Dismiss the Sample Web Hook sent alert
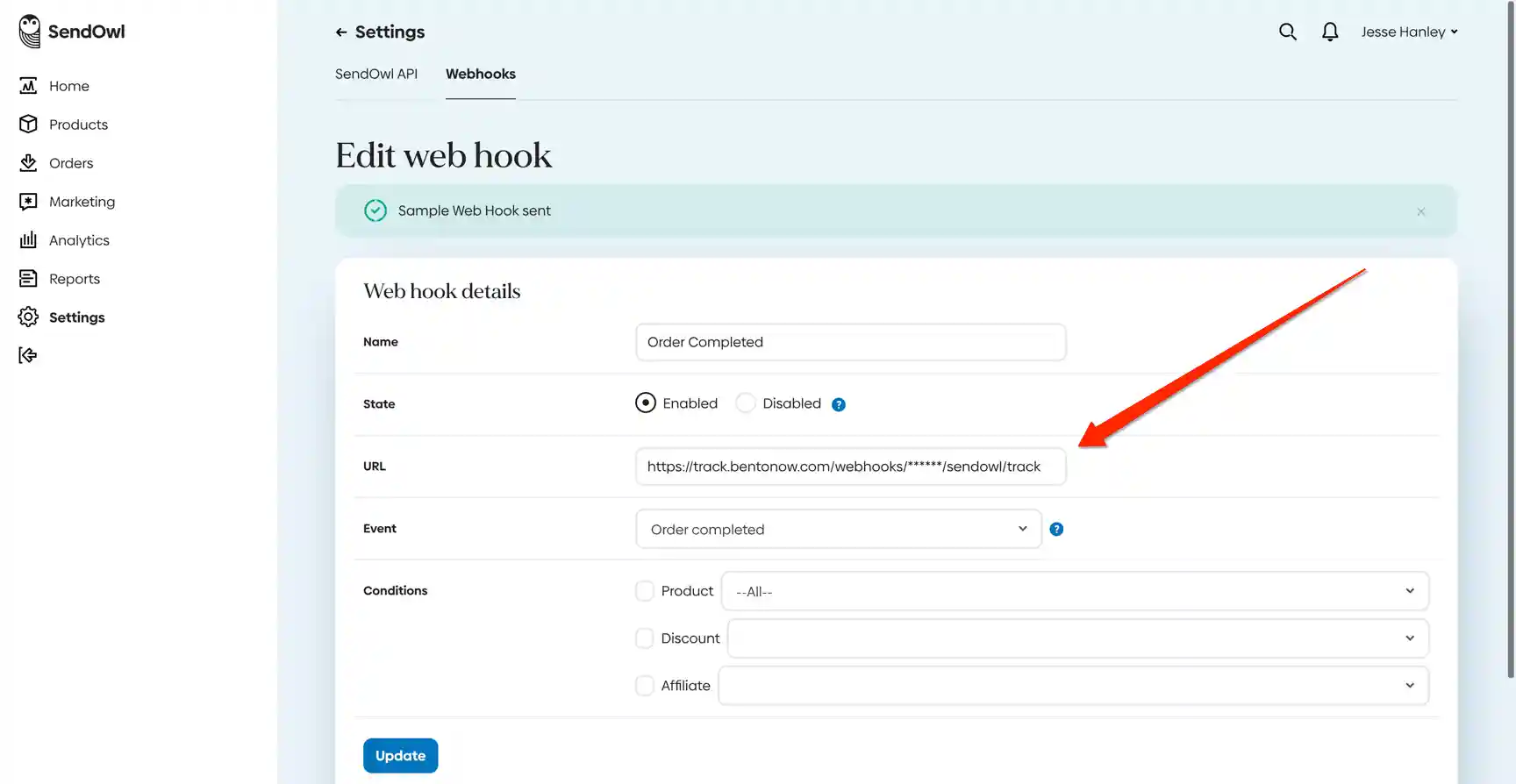1516x784 pixels. click(1420, 211)
